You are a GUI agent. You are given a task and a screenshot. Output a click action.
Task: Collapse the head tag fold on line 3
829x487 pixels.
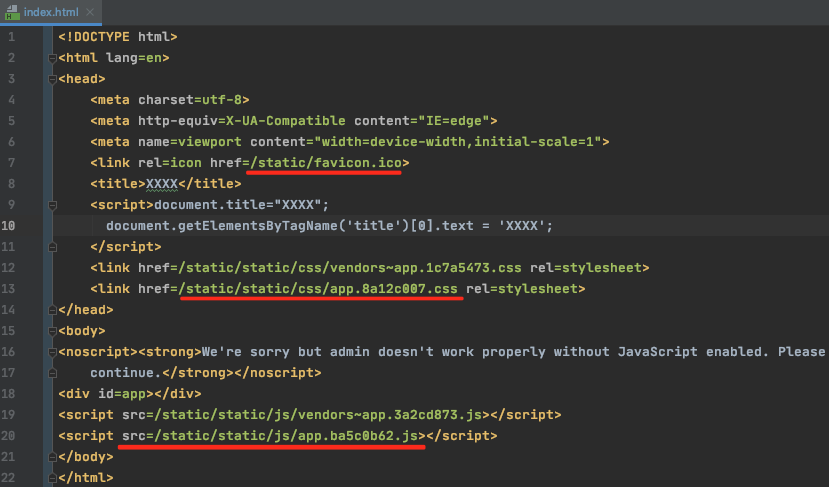52,79
